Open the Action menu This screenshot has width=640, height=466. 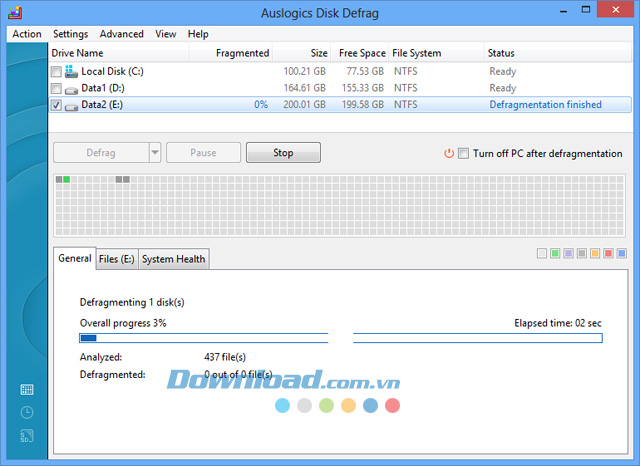pos(27,34)
